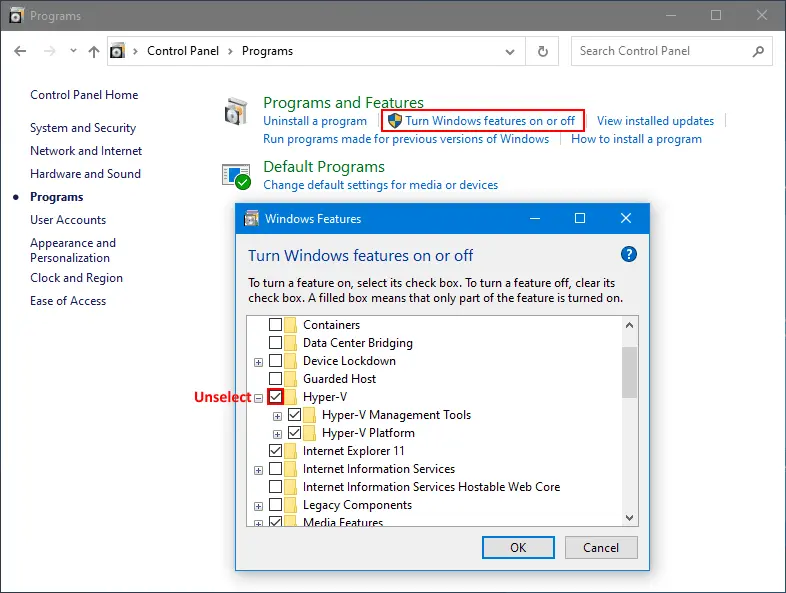786x593 pixels.
Task: Click the features list scrollbar thumb
Action: tap(630, 372)
